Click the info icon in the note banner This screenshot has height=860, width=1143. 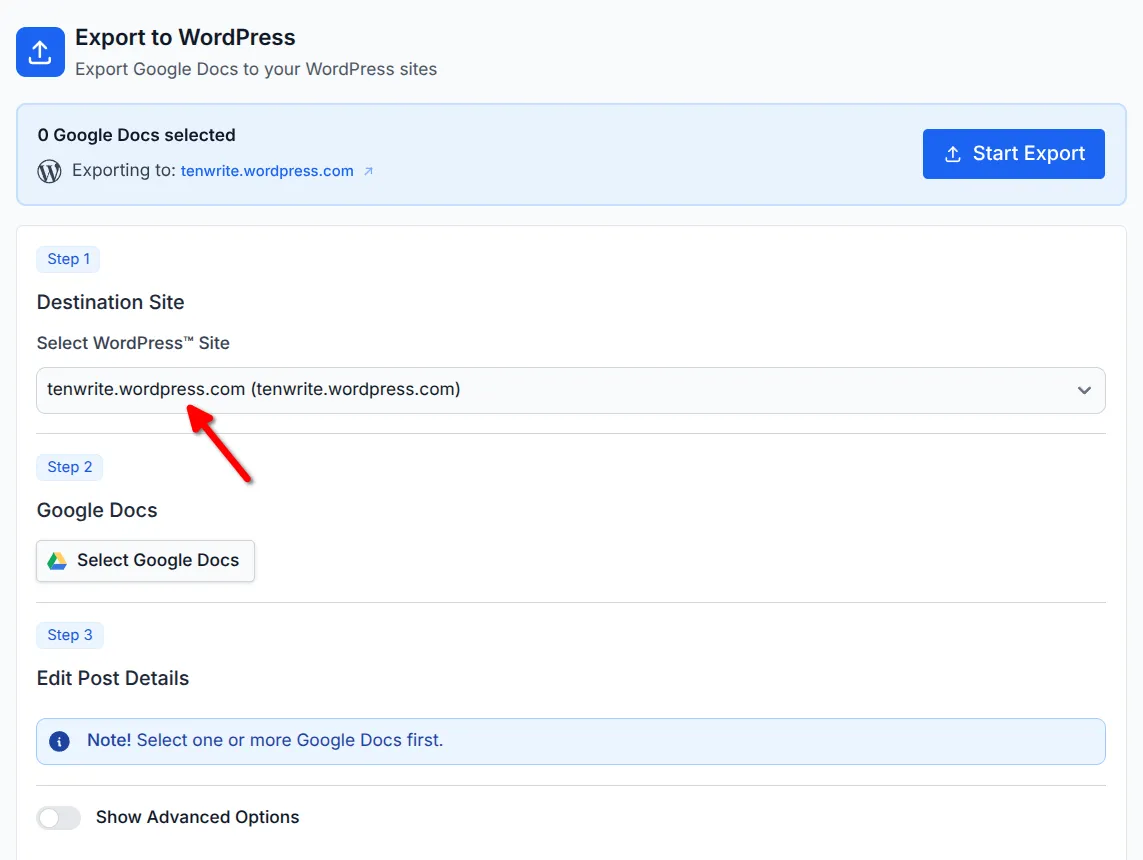coord(59,741)
